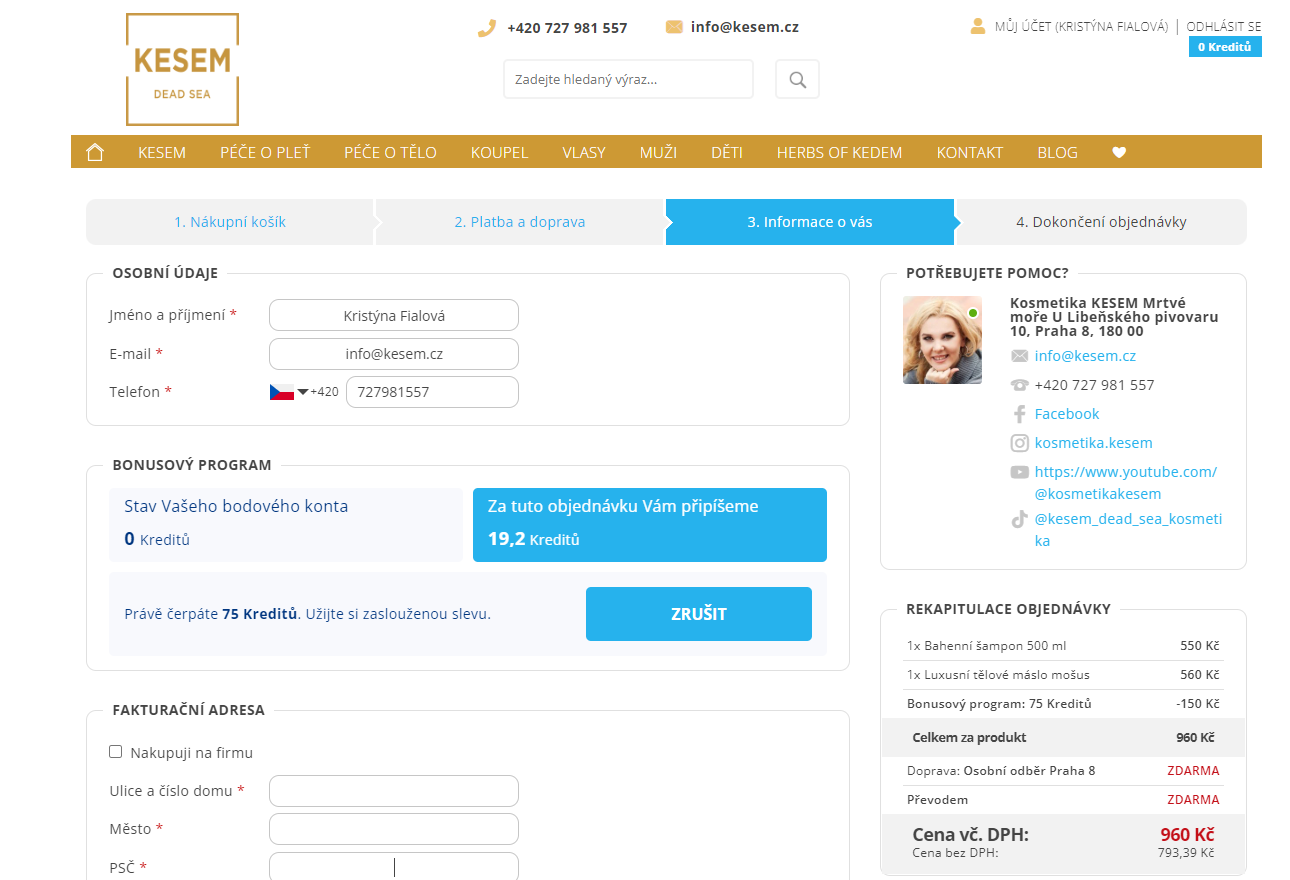Focus the Jméno a příjmení field
1290x880 pixels.
click(394, 315)
